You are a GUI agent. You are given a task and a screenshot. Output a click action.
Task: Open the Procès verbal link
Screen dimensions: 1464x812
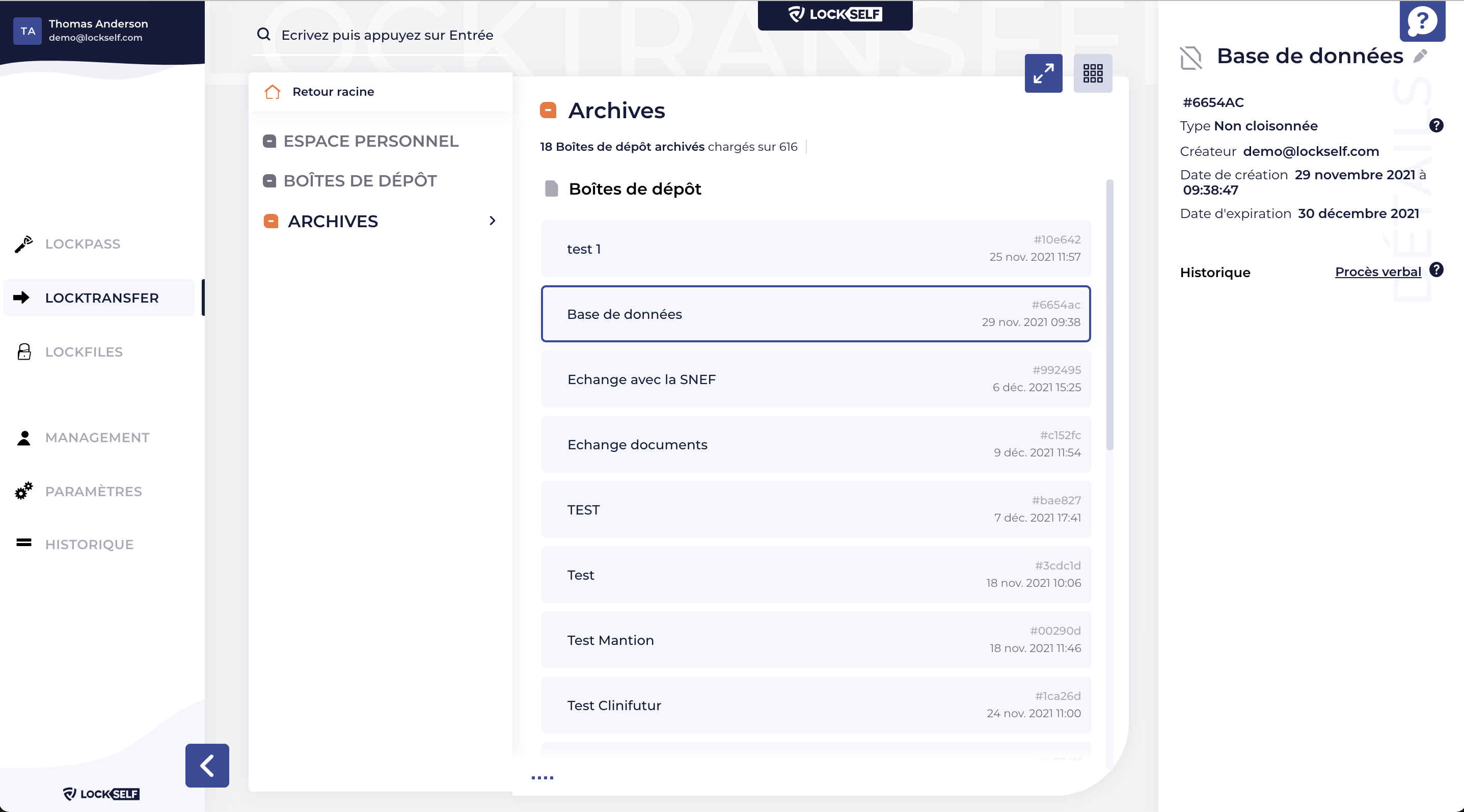[x=1377, y=272]
